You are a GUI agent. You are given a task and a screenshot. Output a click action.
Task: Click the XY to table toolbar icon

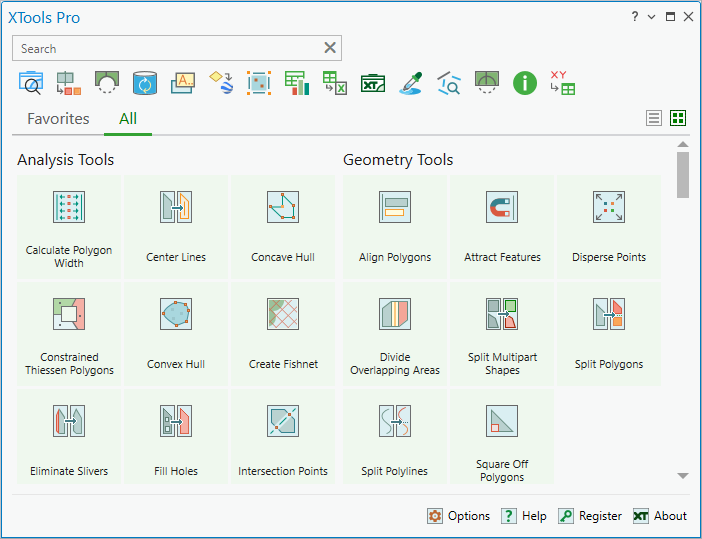(x=563, y=83)
